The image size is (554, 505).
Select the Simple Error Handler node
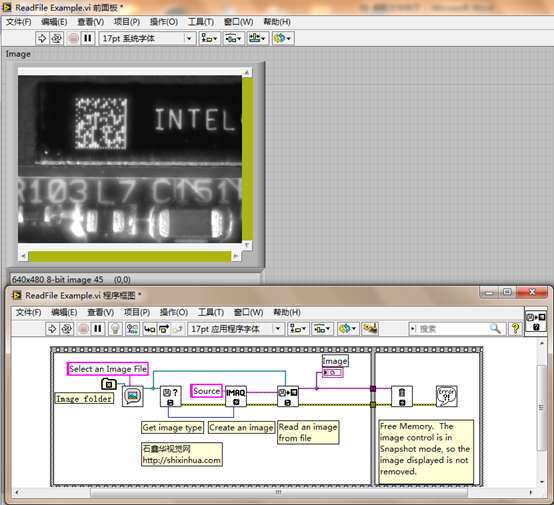(x=447, y=396)
